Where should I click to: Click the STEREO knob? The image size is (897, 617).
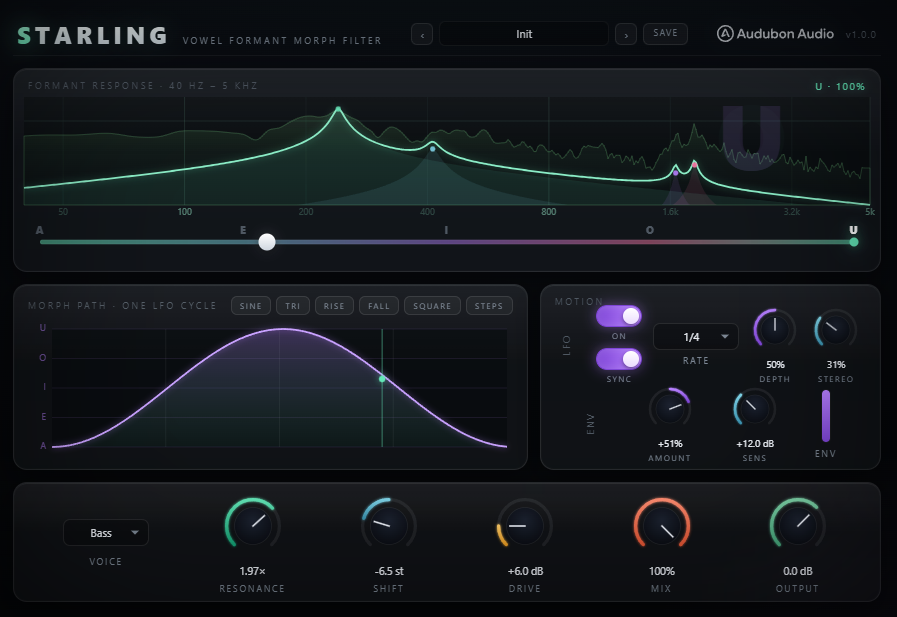coord(835,329)
